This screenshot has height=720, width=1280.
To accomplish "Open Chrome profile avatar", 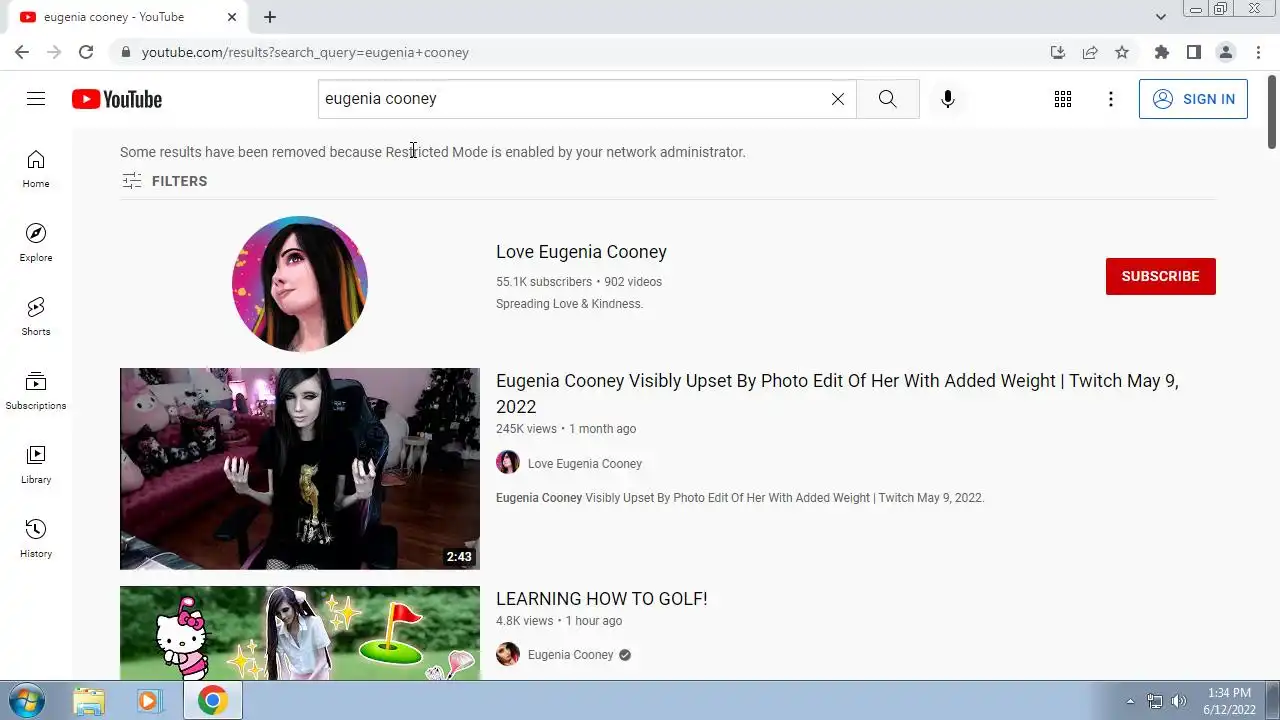I will point(1226,52).
